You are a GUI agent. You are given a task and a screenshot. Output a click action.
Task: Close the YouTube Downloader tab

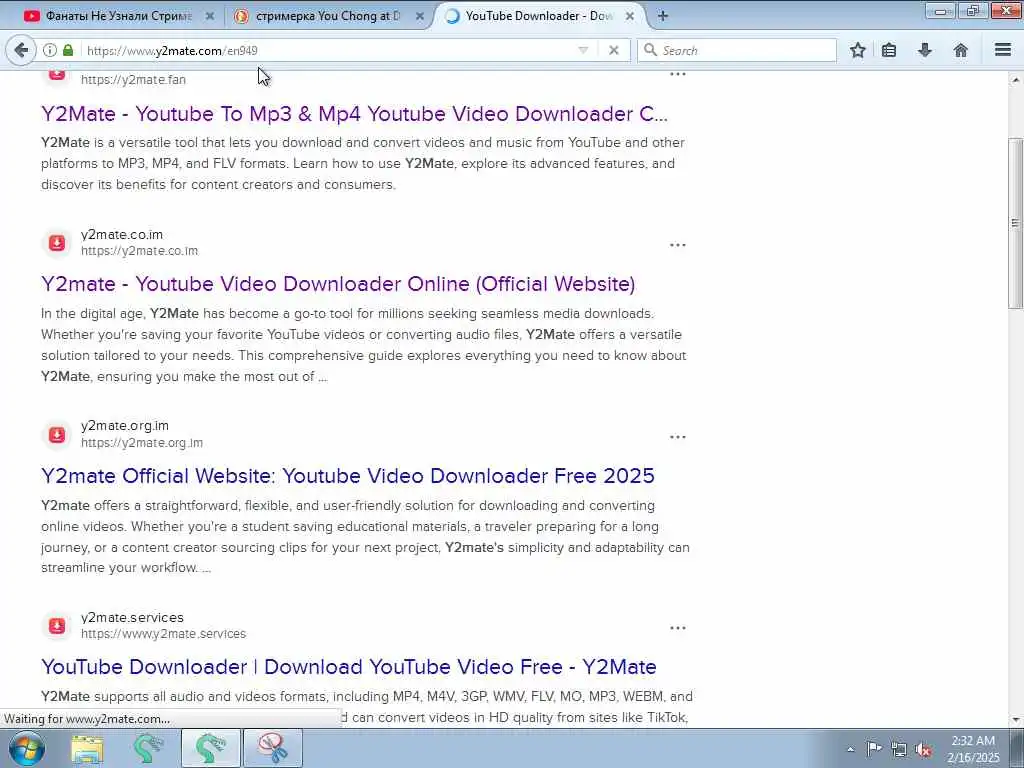coord(630,16)
